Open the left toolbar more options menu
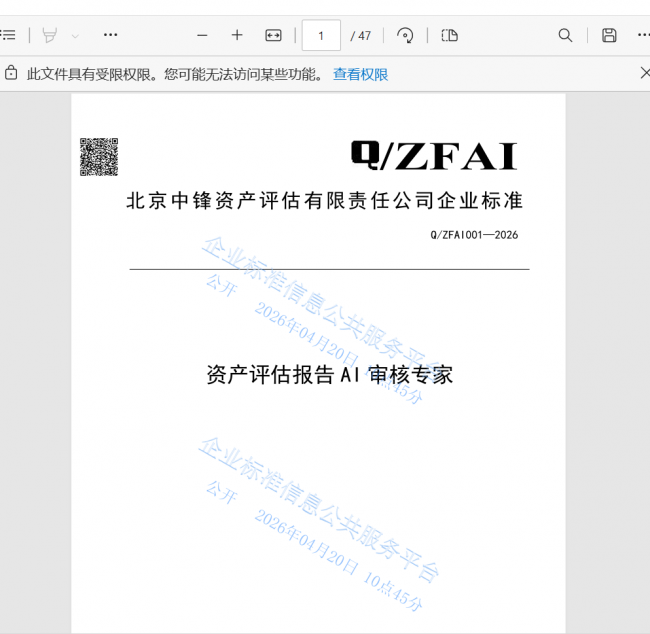 click(x=110, y=35)
